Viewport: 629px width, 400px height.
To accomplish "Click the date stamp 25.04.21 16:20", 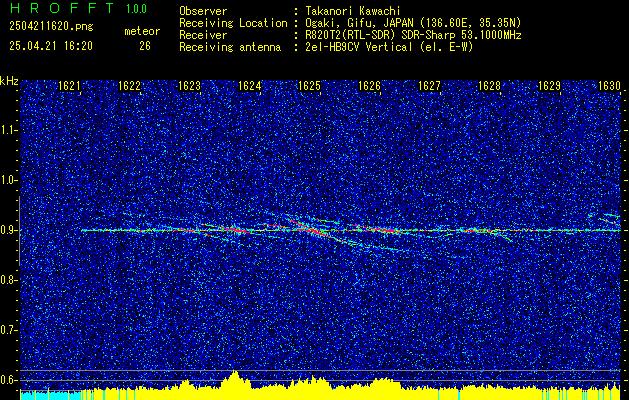I will 51,46.
